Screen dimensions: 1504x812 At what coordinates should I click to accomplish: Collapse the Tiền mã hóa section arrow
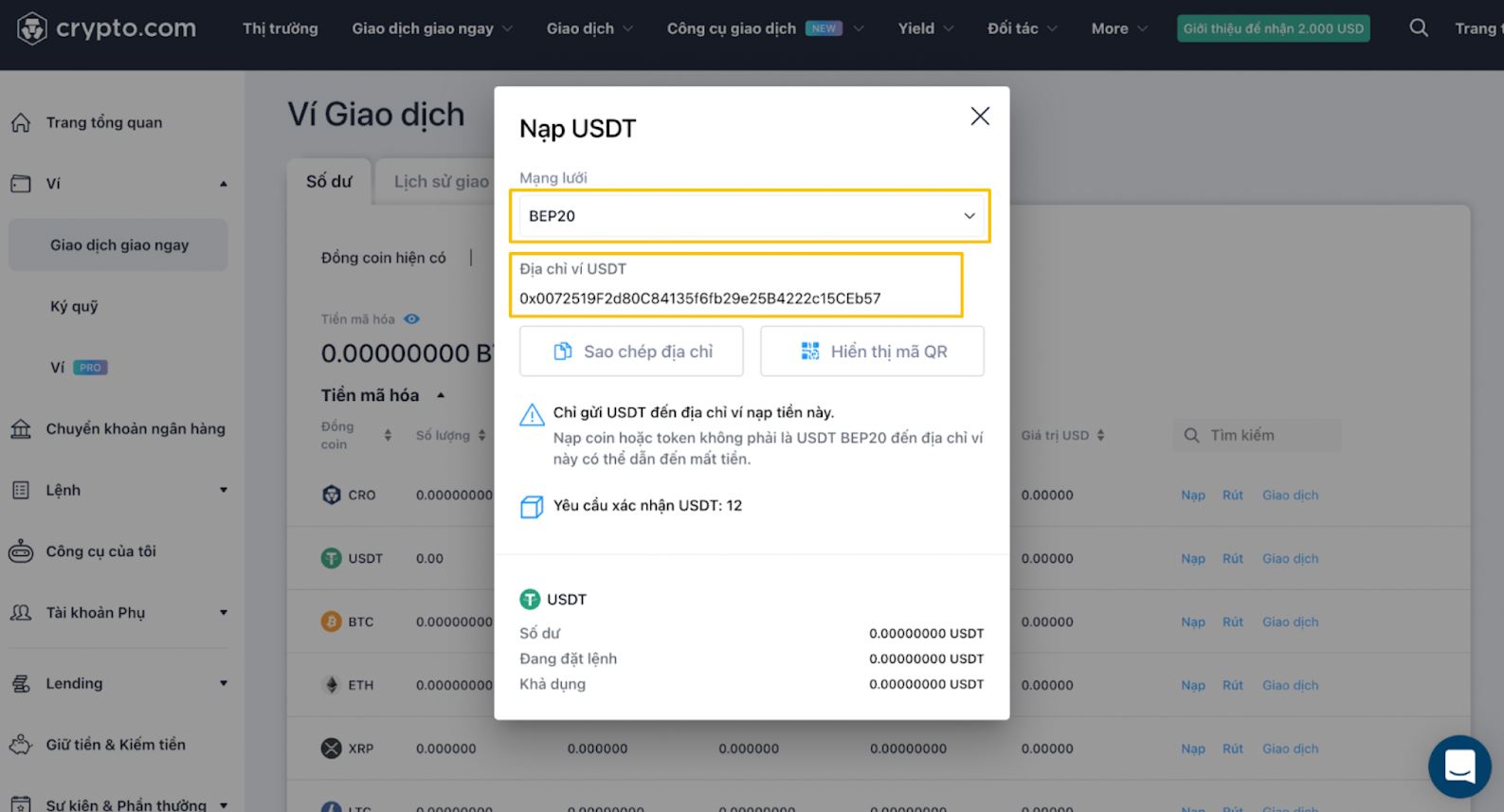pyautogui.click(x=441, y=395)
